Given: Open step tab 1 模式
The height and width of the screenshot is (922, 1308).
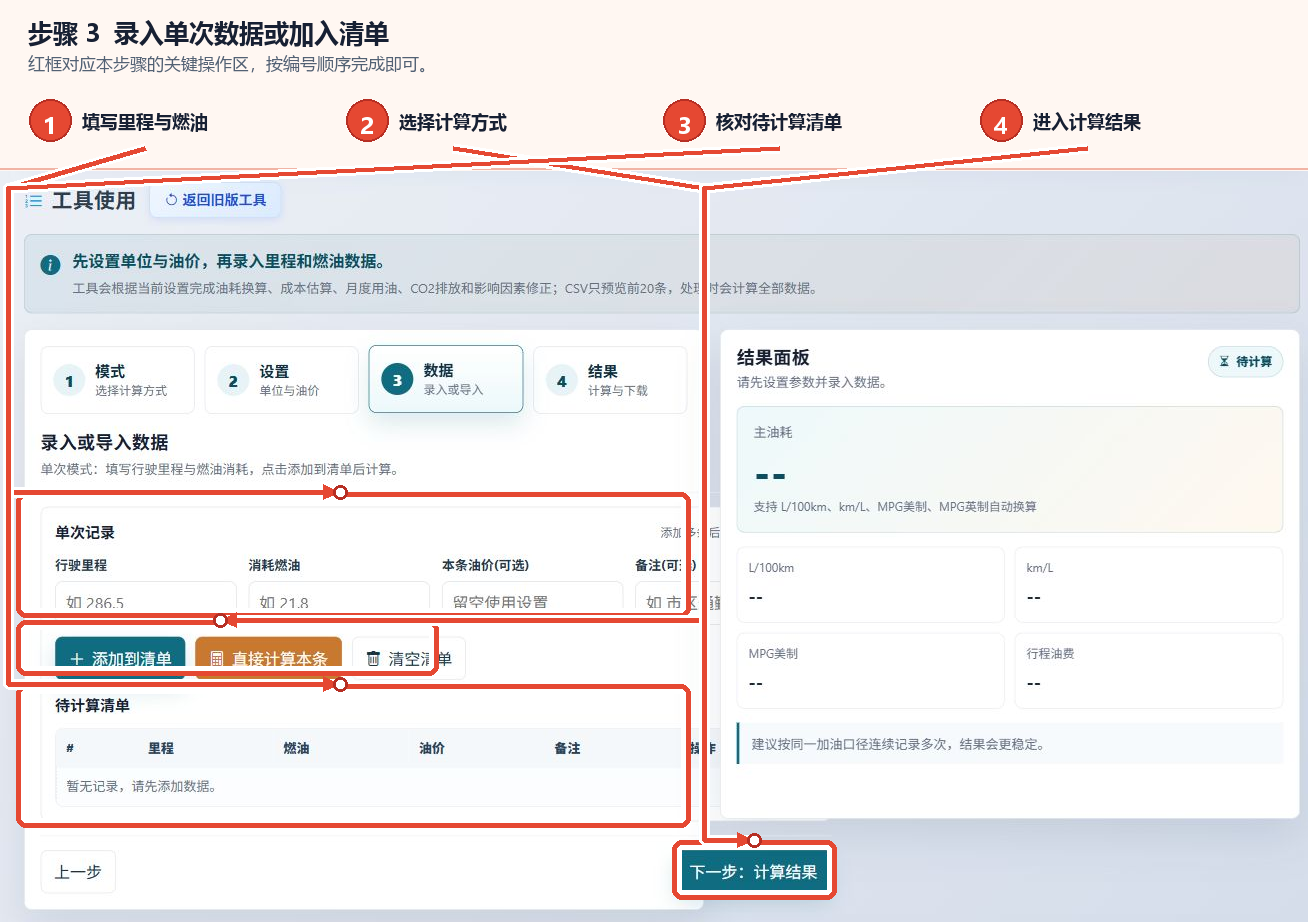Looking at the screenshot, I should click(118, 380).
